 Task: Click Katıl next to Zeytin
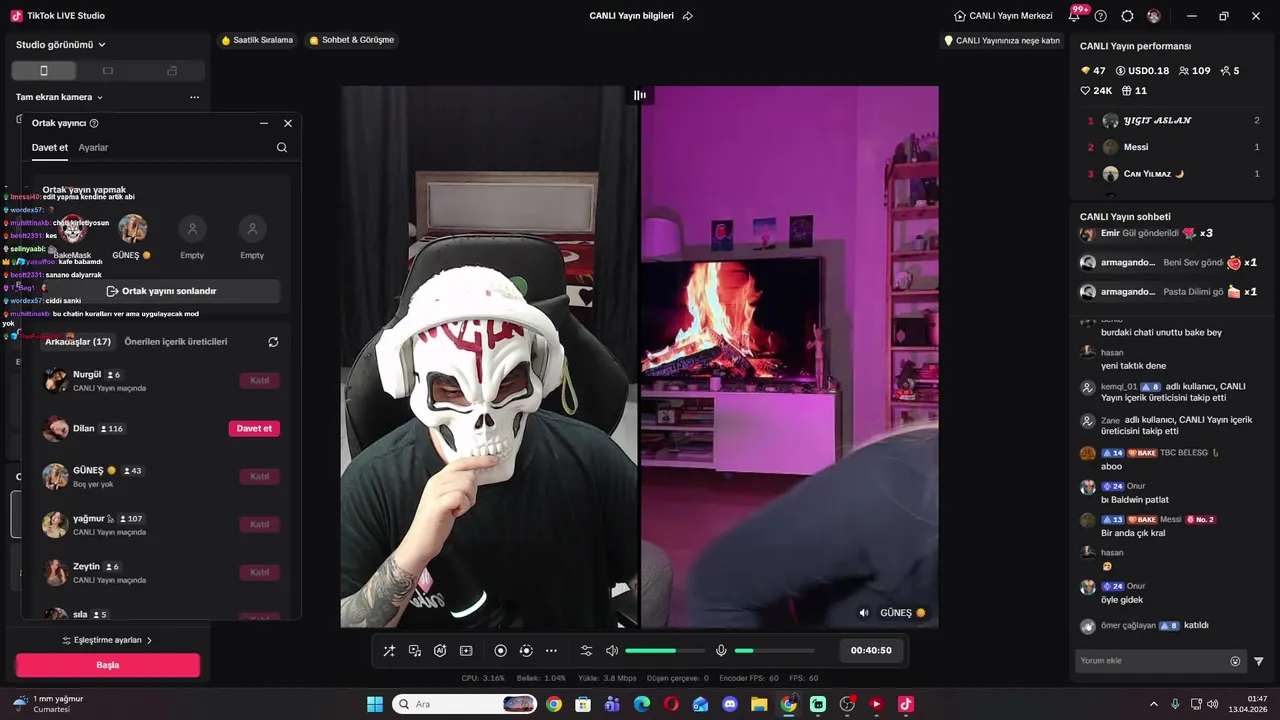pyautogui.click(x=259, y=572)
